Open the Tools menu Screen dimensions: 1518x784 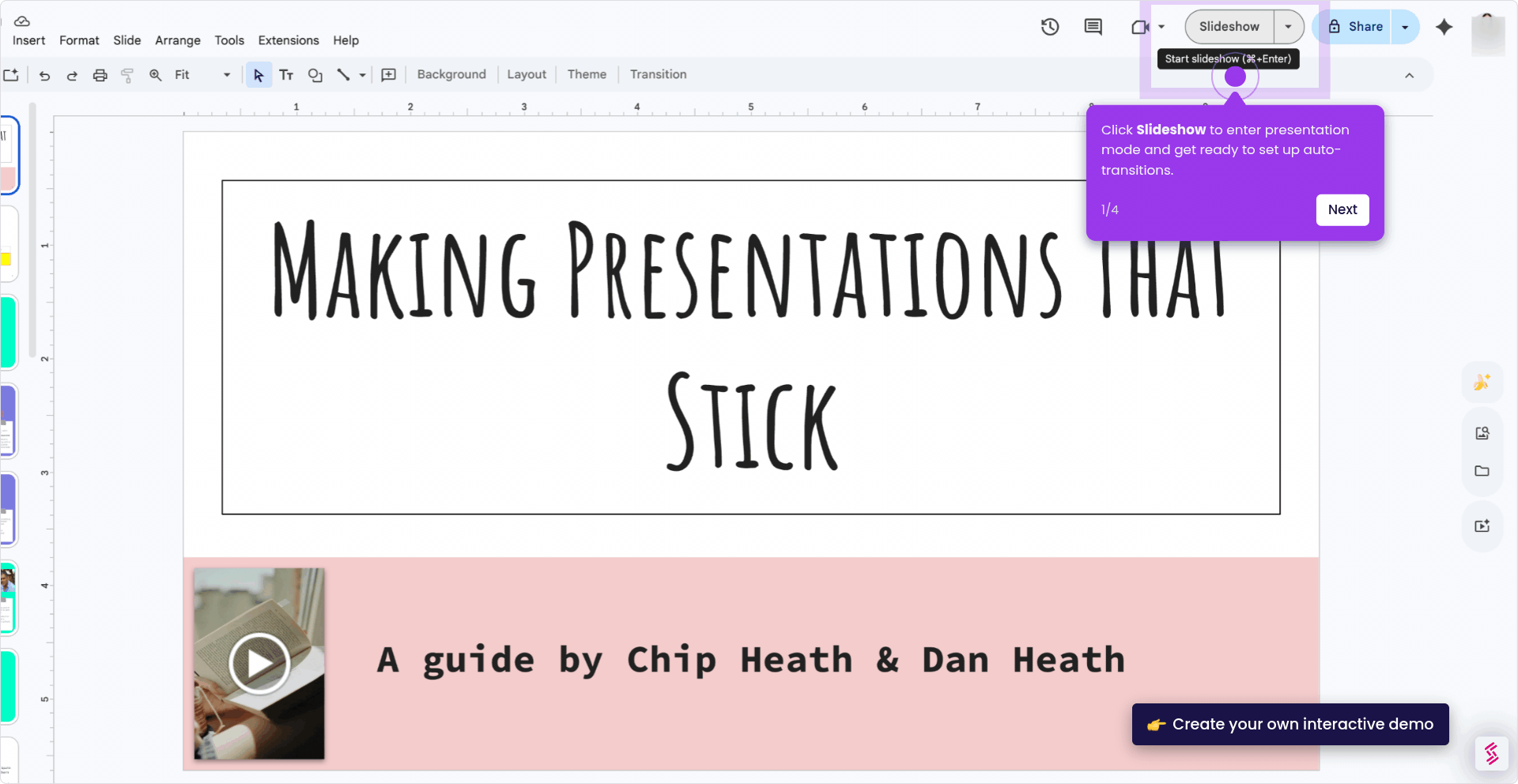pos(229,40)
